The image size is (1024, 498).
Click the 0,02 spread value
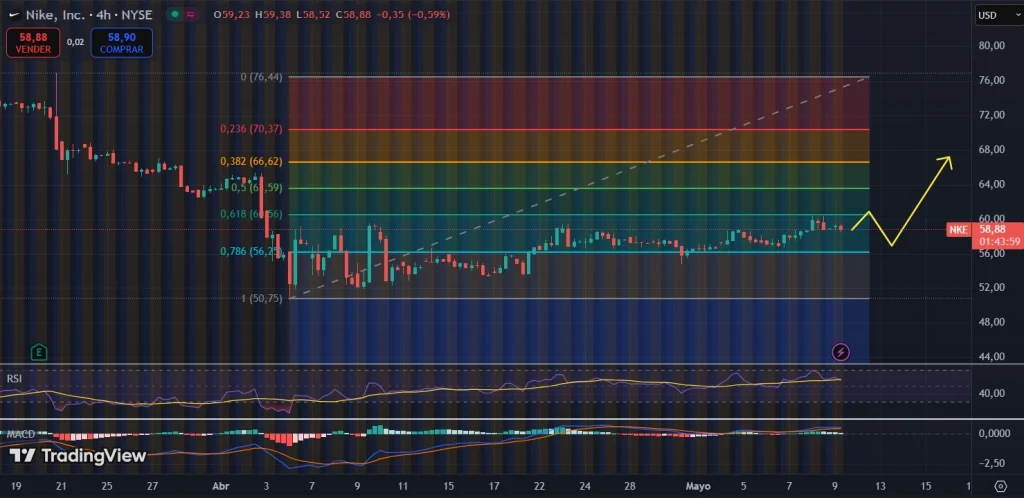(x=76, y=42)
